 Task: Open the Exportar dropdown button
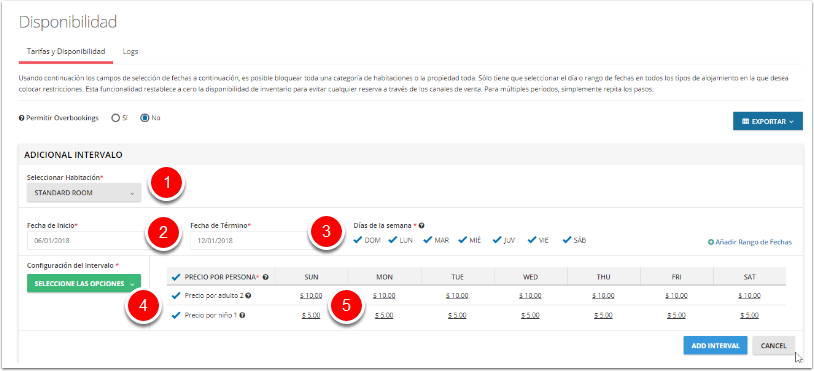[768, 121]
